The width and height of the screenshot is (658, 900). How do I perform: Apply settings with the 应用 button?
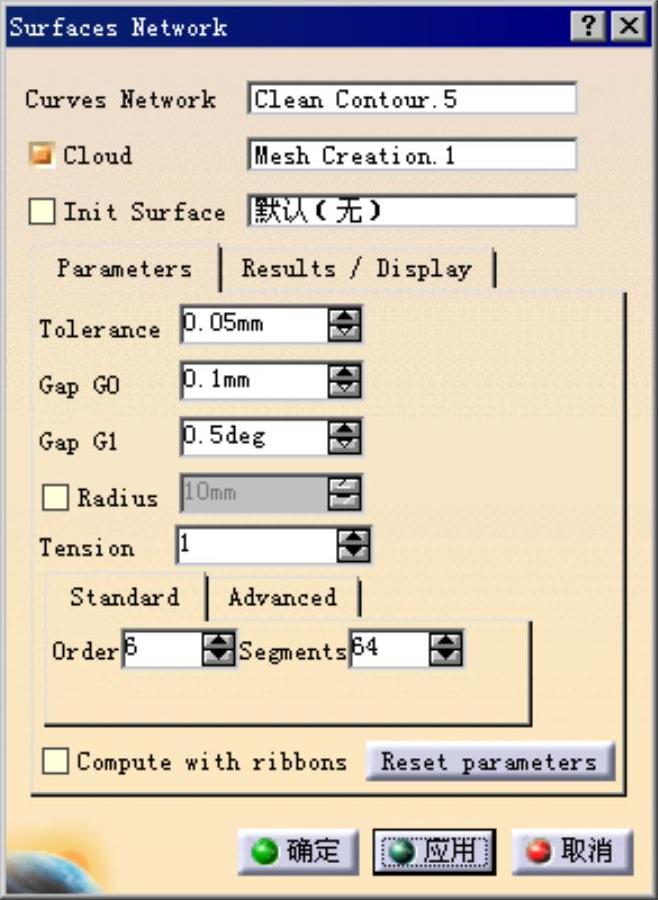pos(434,851)
